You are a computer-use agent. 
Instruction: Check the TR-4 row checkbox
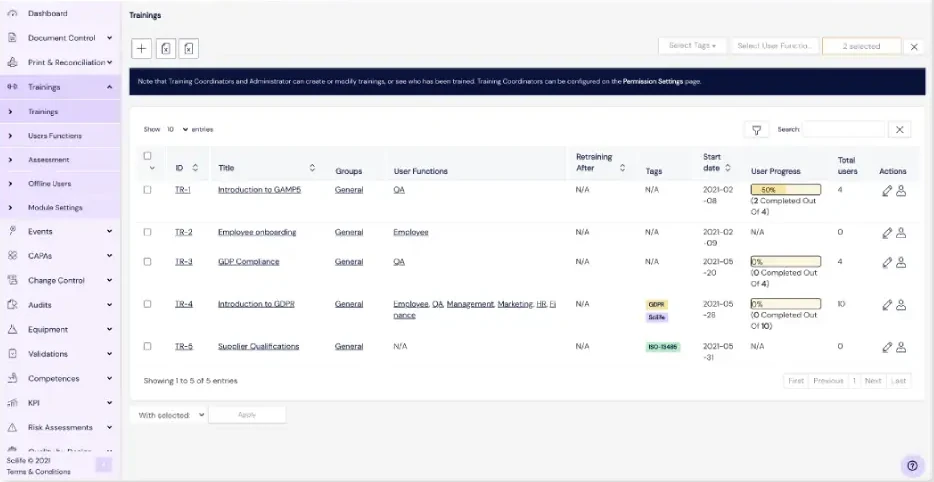click(x=147, y=304)
